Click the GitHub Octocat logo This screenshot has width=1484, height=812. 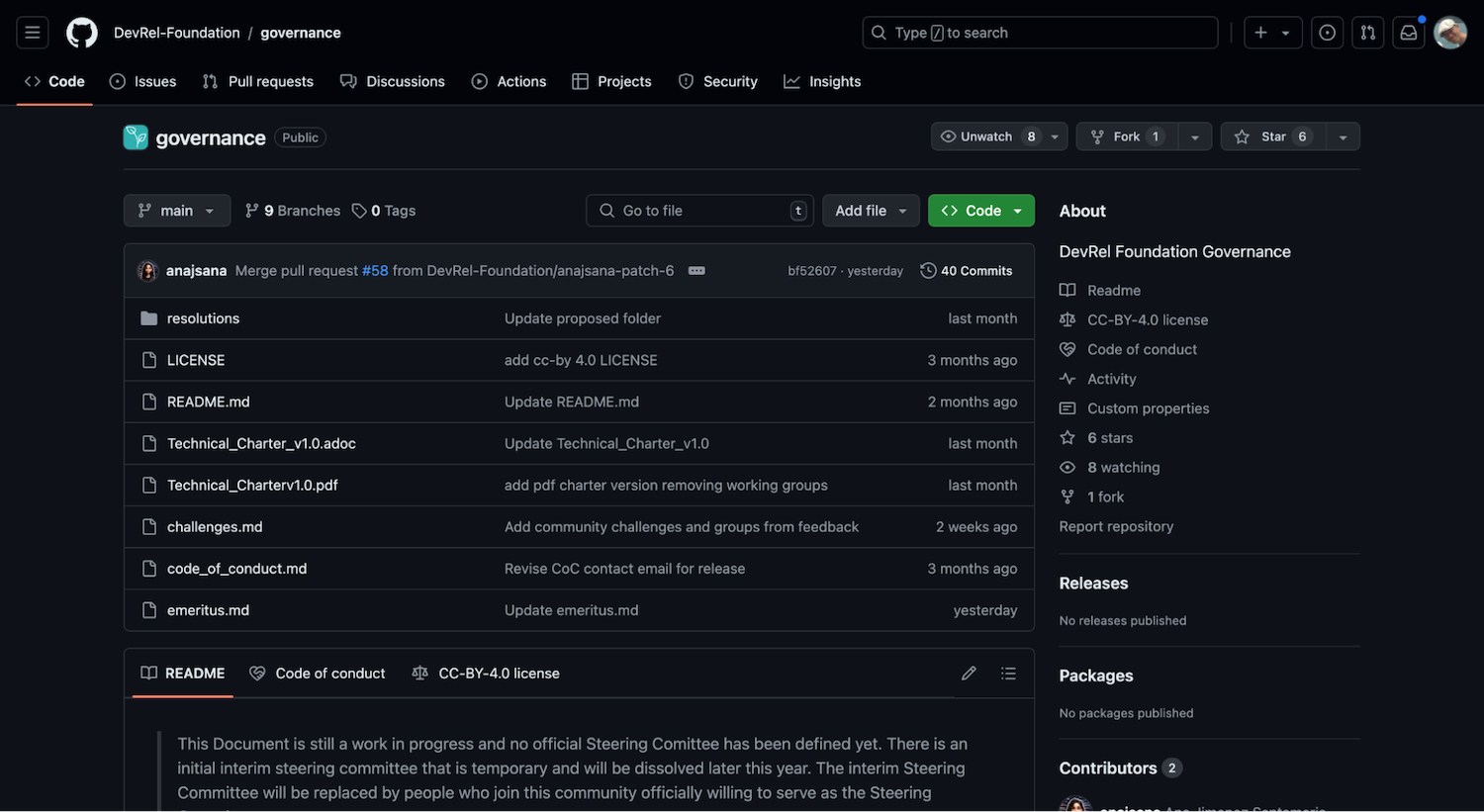point(82,33)
